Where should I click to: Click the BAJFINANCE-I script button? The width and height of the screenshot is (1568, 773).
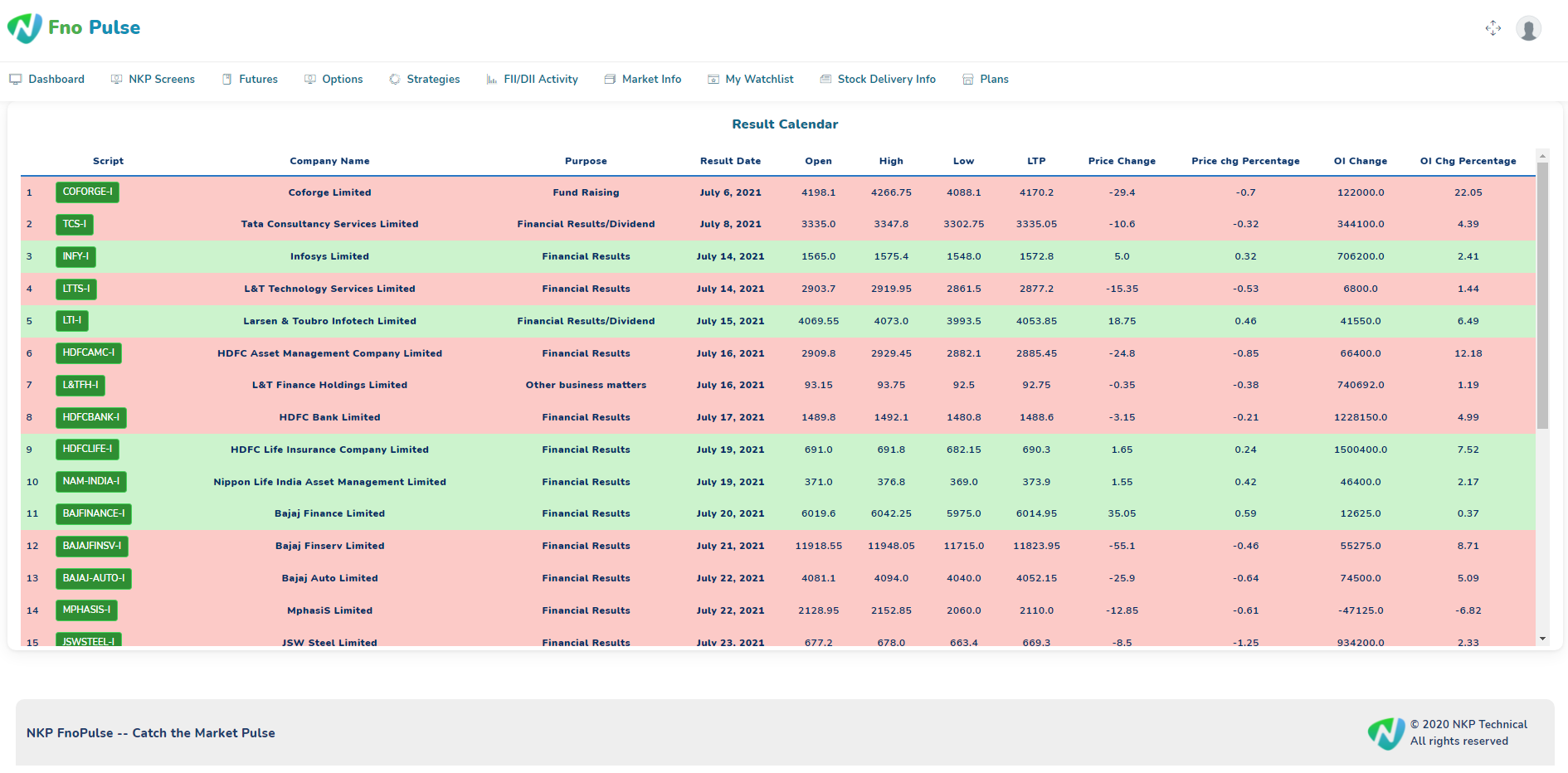pyautogui.click(x=94, y=514)
